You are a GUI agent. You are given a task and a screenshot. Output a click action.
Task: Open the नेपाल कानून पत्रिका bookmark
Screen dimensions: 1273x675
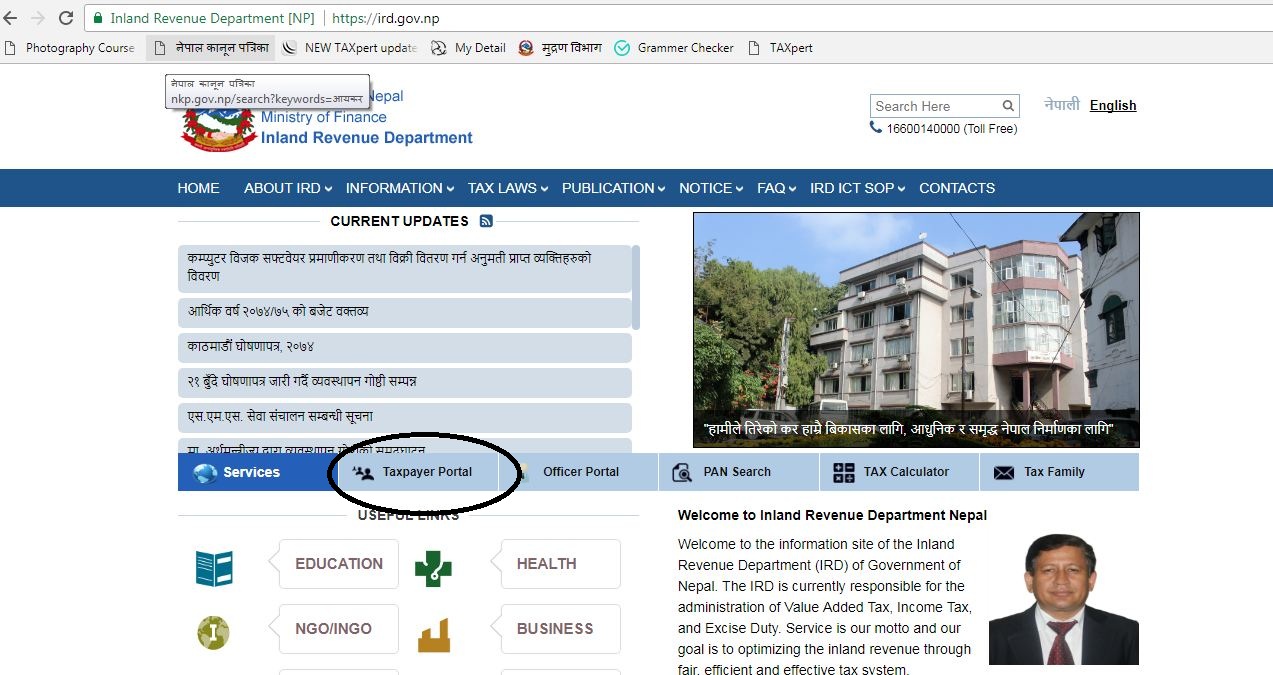pos(210,48)
